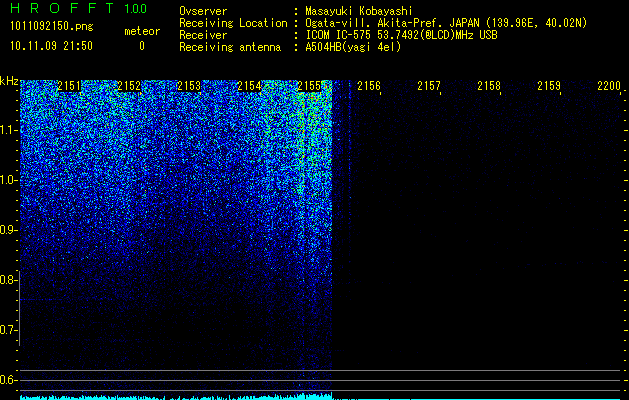This screenshot has width=629, height=400.
Task: Click the meteor count value 0
Action: pos(142,46)
